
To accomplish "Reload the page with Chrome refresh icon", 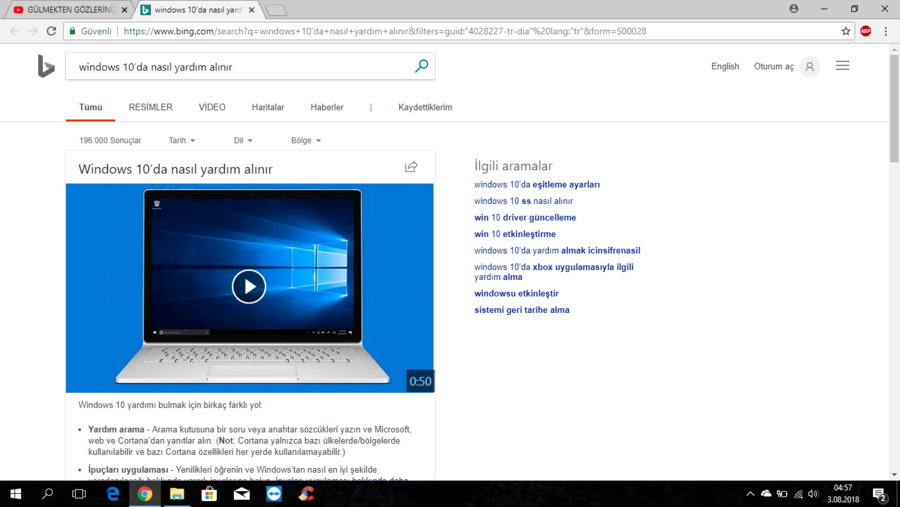I will [x=51, y=31].
